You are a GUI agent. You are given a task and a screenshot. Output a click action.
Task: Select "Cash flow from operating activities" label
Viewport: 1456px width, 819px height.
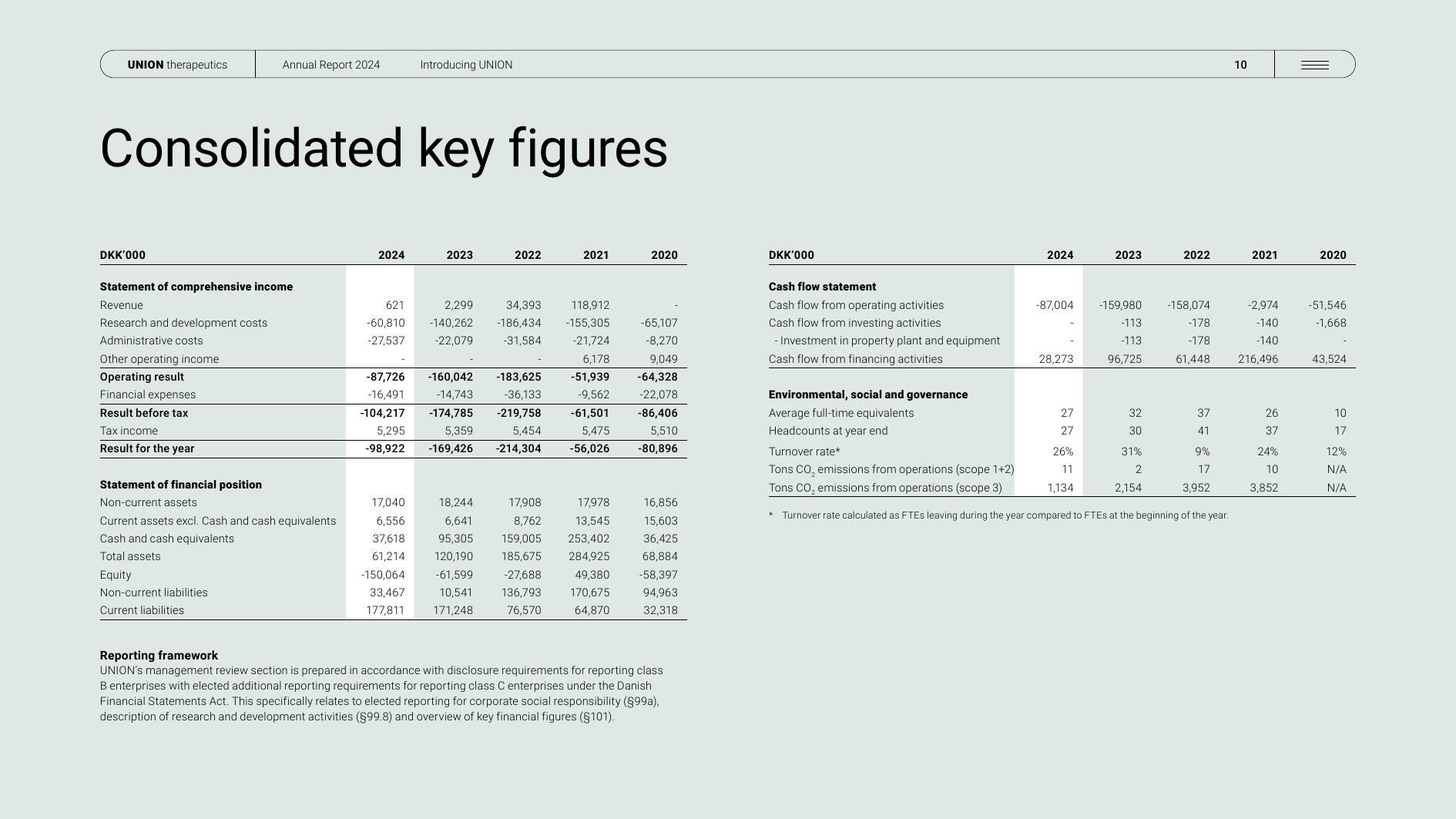856,305
